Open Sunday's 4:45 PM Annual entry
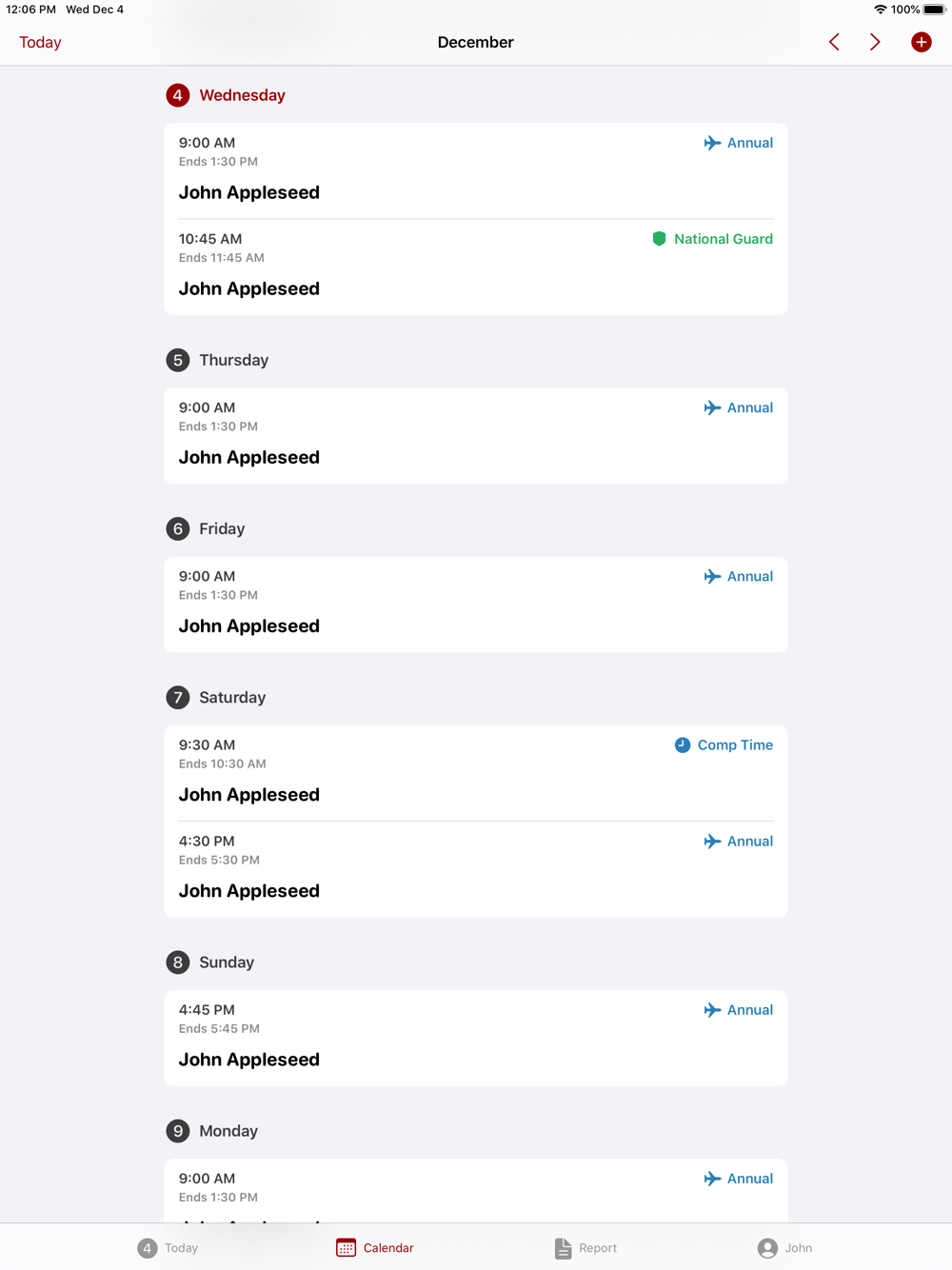 click(476, 1038)
